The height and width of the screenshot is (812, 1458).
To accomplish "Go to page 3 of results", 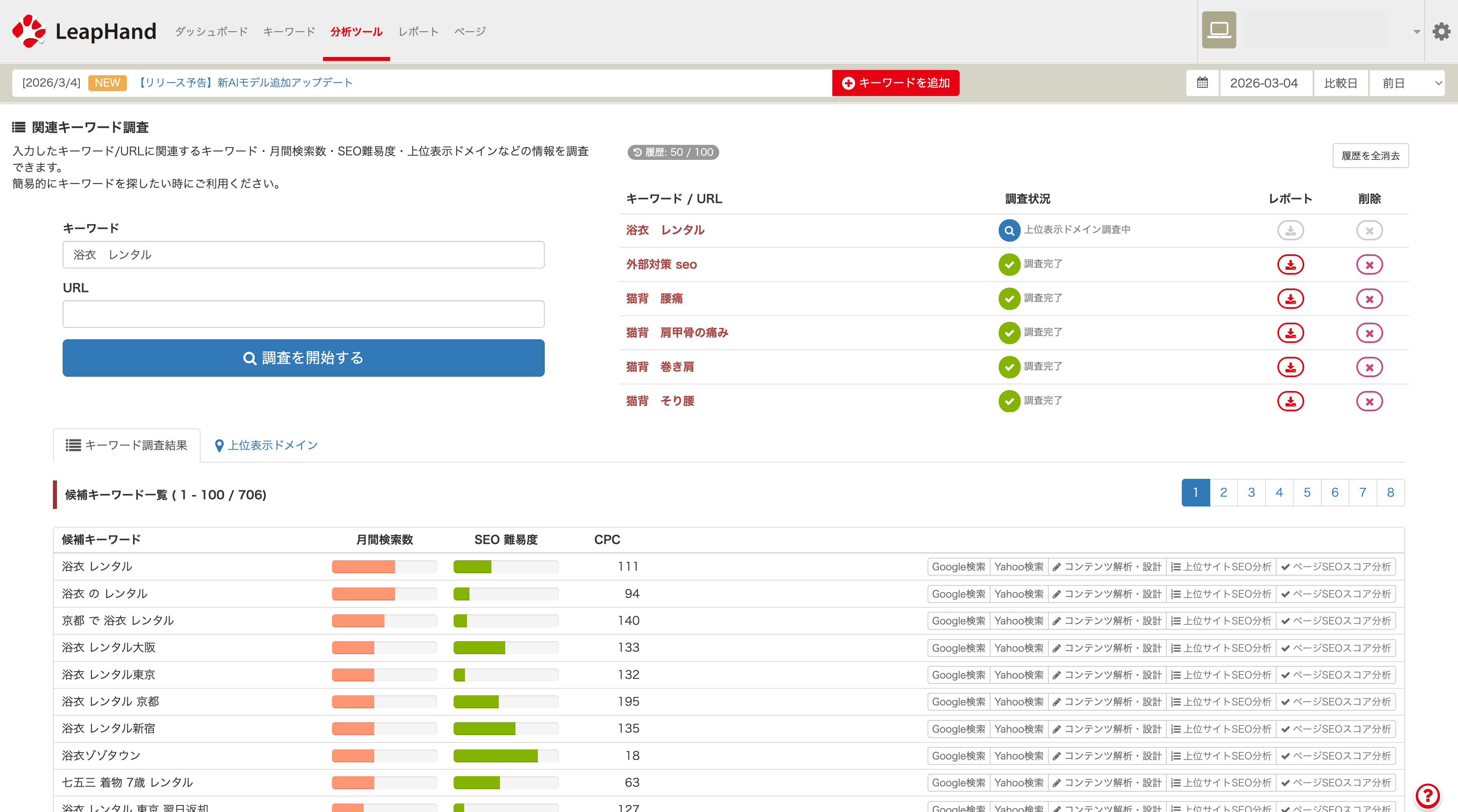I will tap(1251, 492).
